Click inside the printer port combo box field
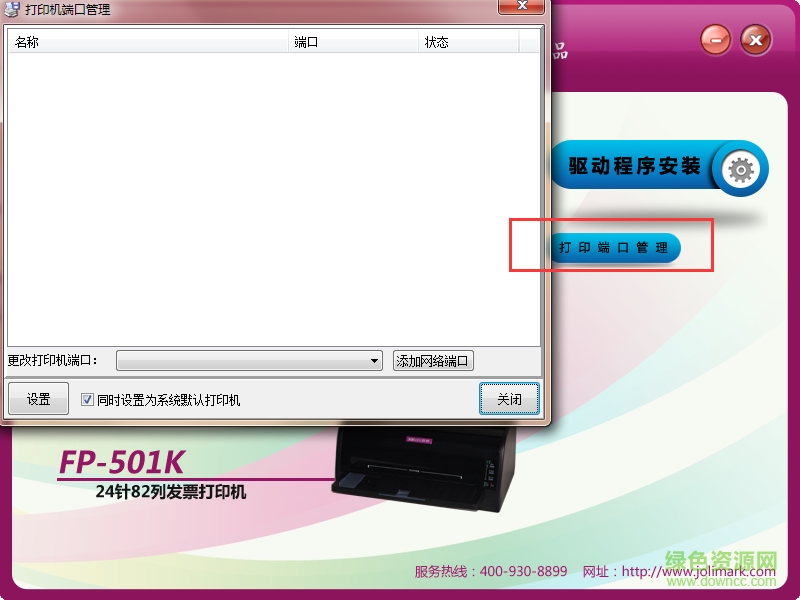The image size is (800, 600). click(x=240, y=361)
